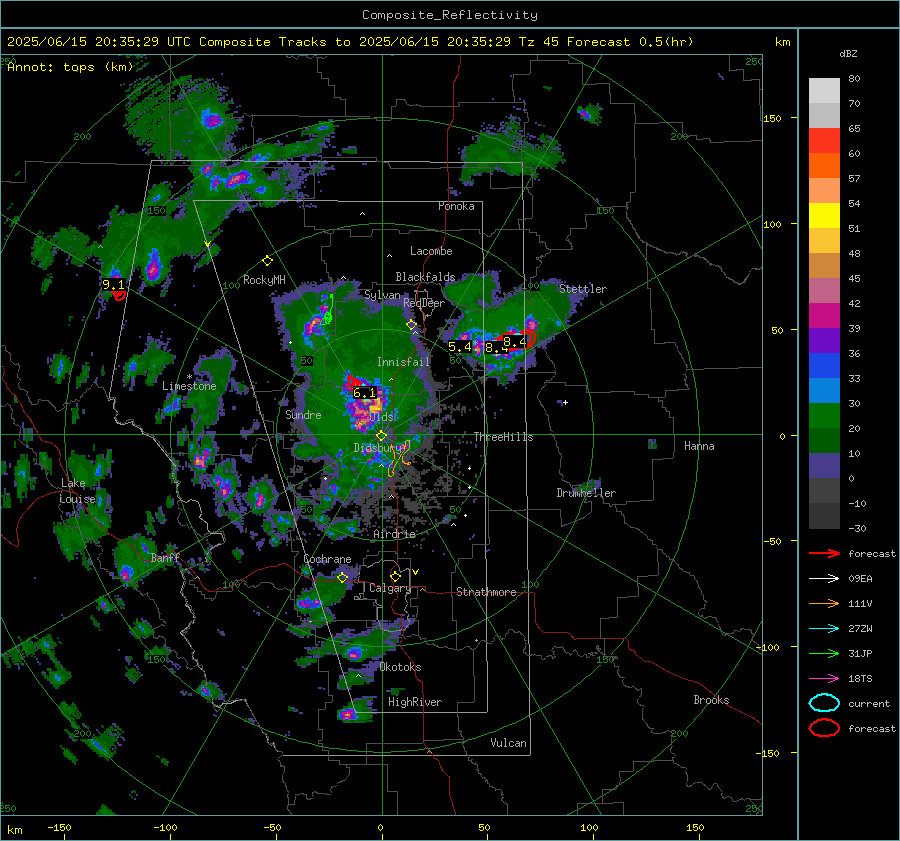Click the -50 tick on the right axis

(x=775, y=541)
